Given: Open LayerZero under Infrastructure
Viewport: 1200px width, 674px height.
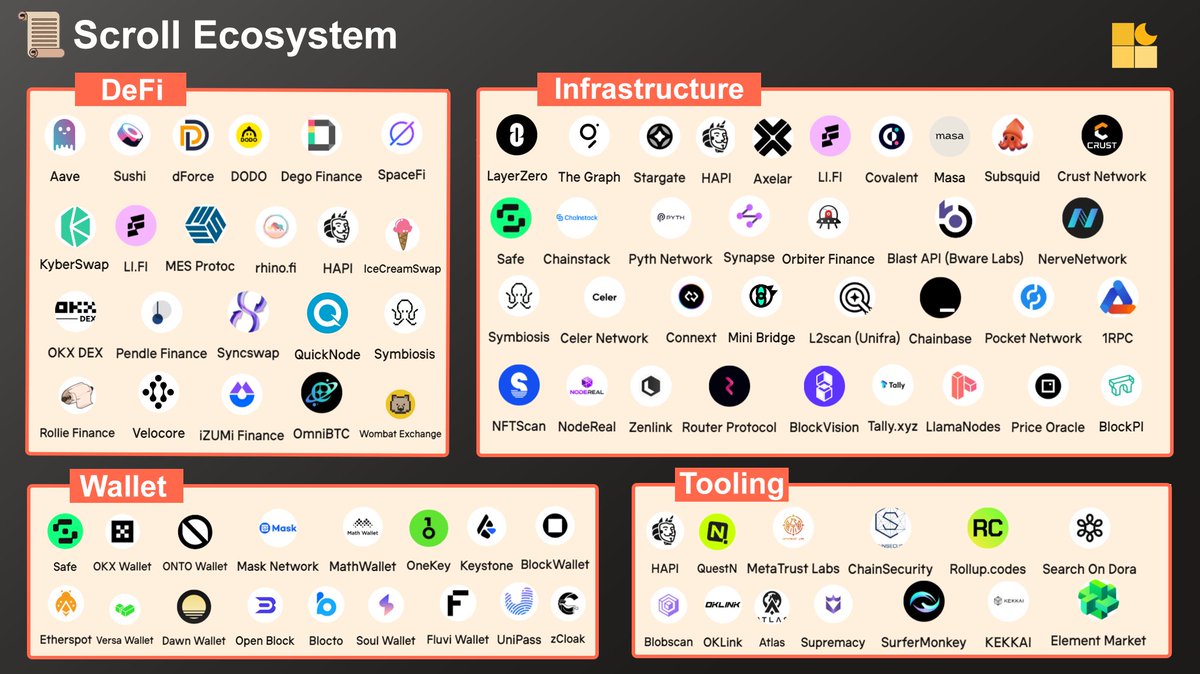Looking at the screenshot, I should 516,135.
